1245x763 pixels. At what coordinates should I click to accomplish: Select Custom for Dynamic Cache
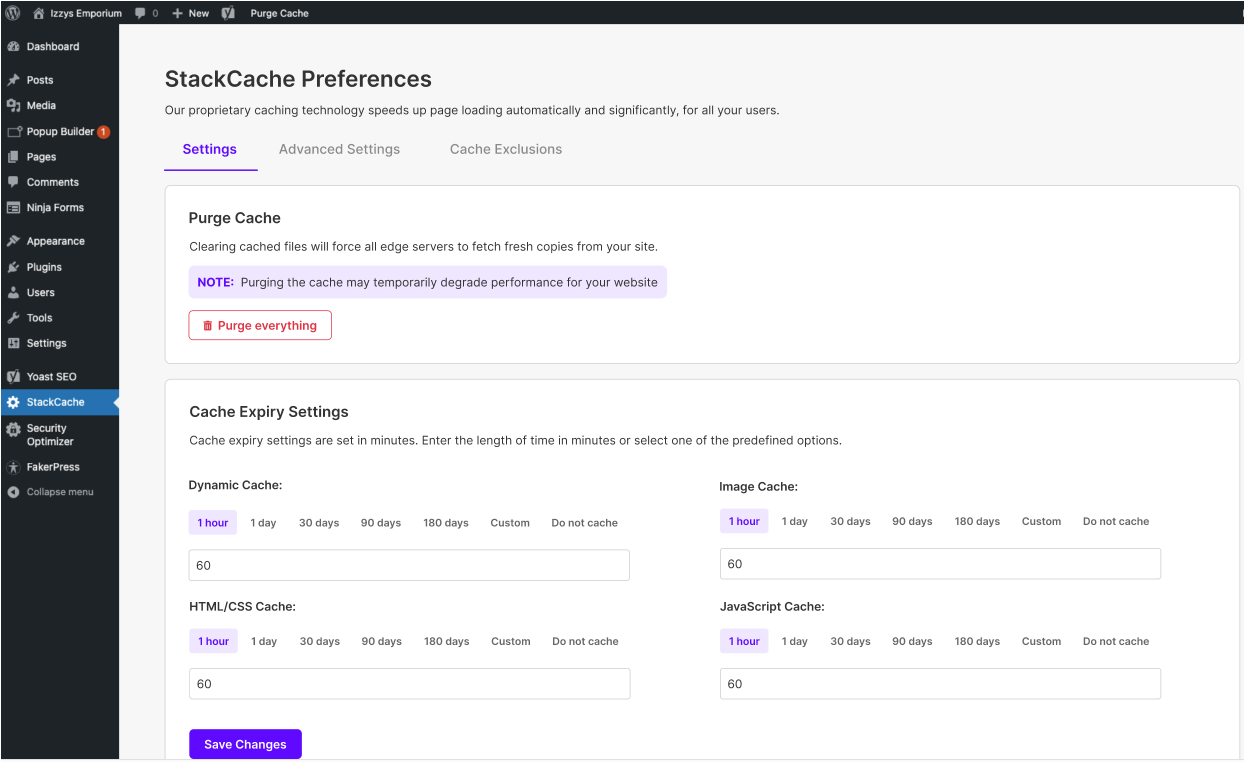click(510, 523)
